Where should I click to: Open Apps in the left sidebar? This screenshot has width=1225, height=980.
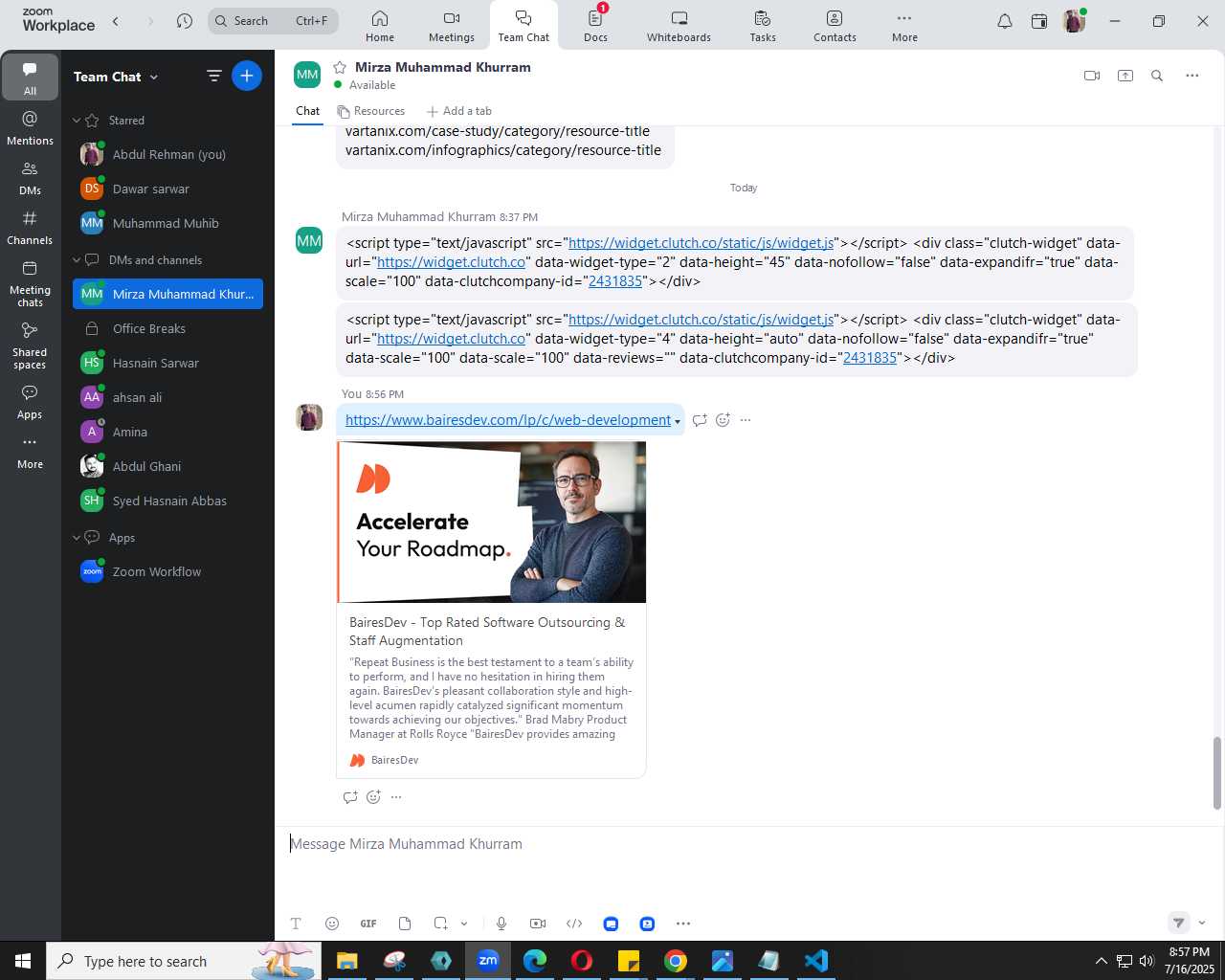30,402
